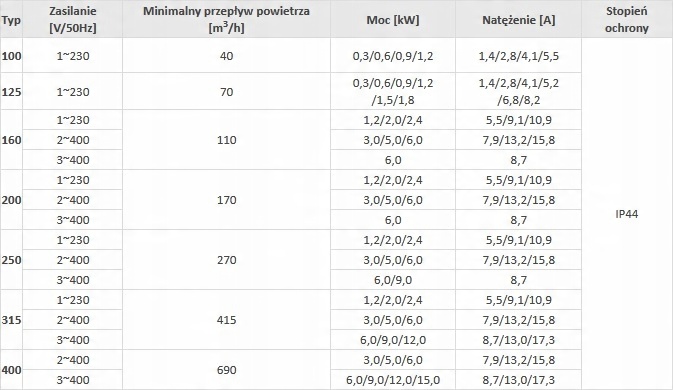Click airflow value 690 cell
The height and width of the screenshot is (390, 673).
pyautogui.click(x=226, y=370)
